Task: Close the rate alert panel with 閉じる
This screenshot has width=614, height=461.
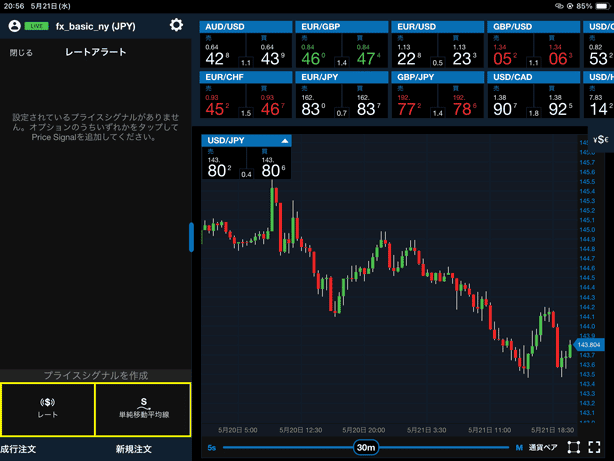Action: pos(21,52)
